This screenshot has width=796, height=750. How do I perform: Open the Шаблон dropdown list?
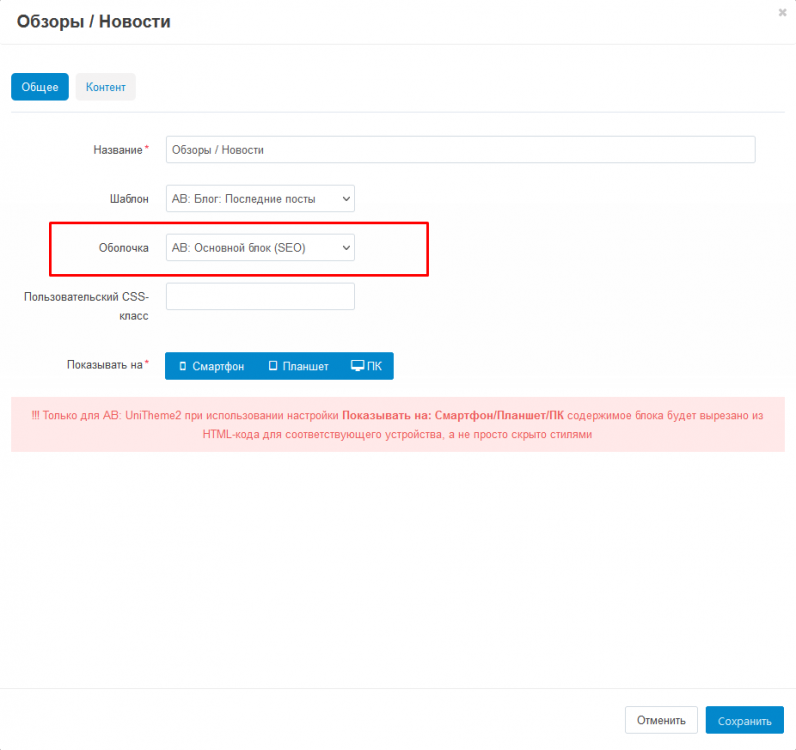(x=259, y=199)
